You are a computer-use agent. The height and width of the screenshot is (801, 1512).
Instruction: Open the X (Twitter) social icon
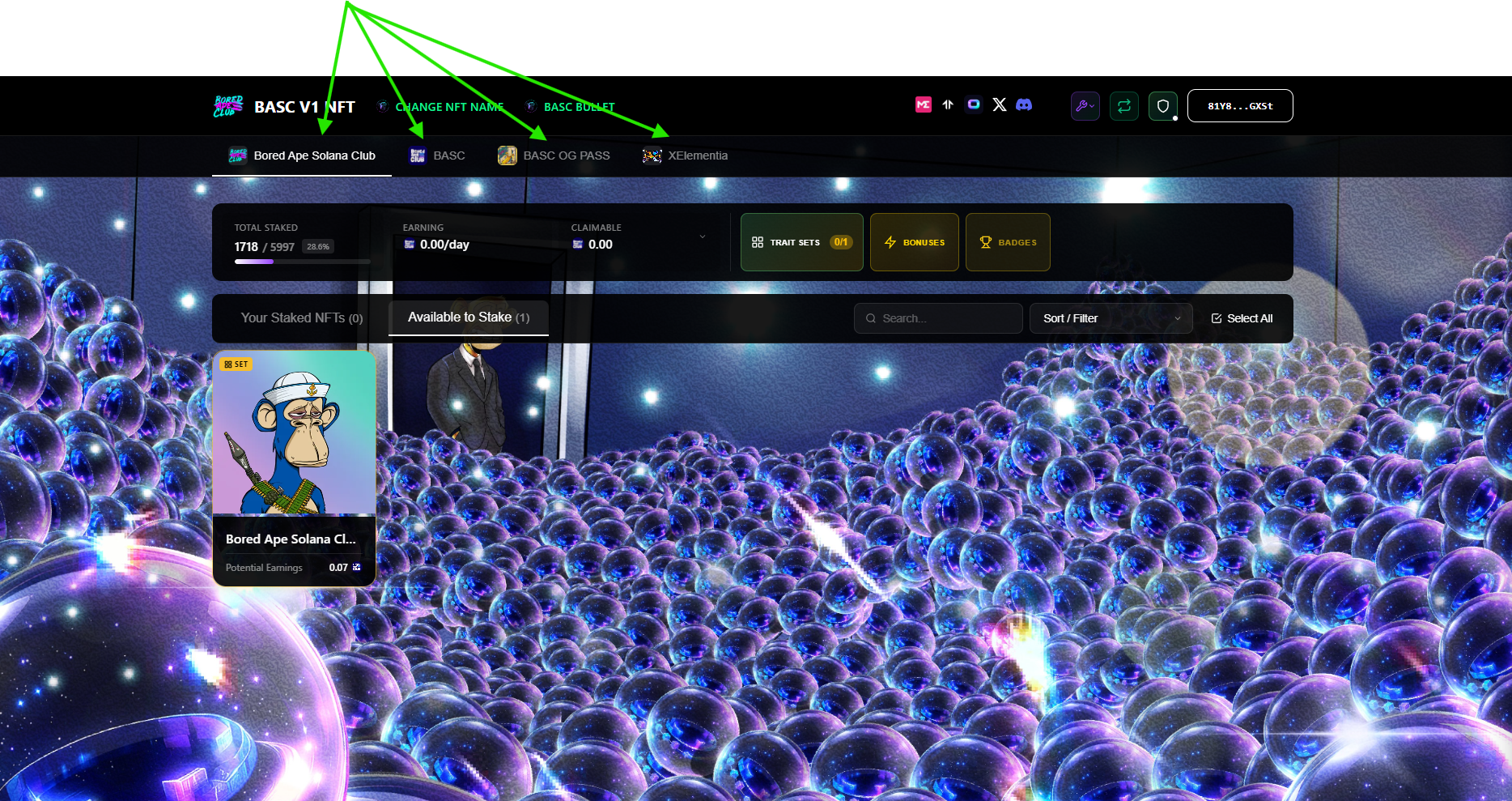click(1000, 104)
